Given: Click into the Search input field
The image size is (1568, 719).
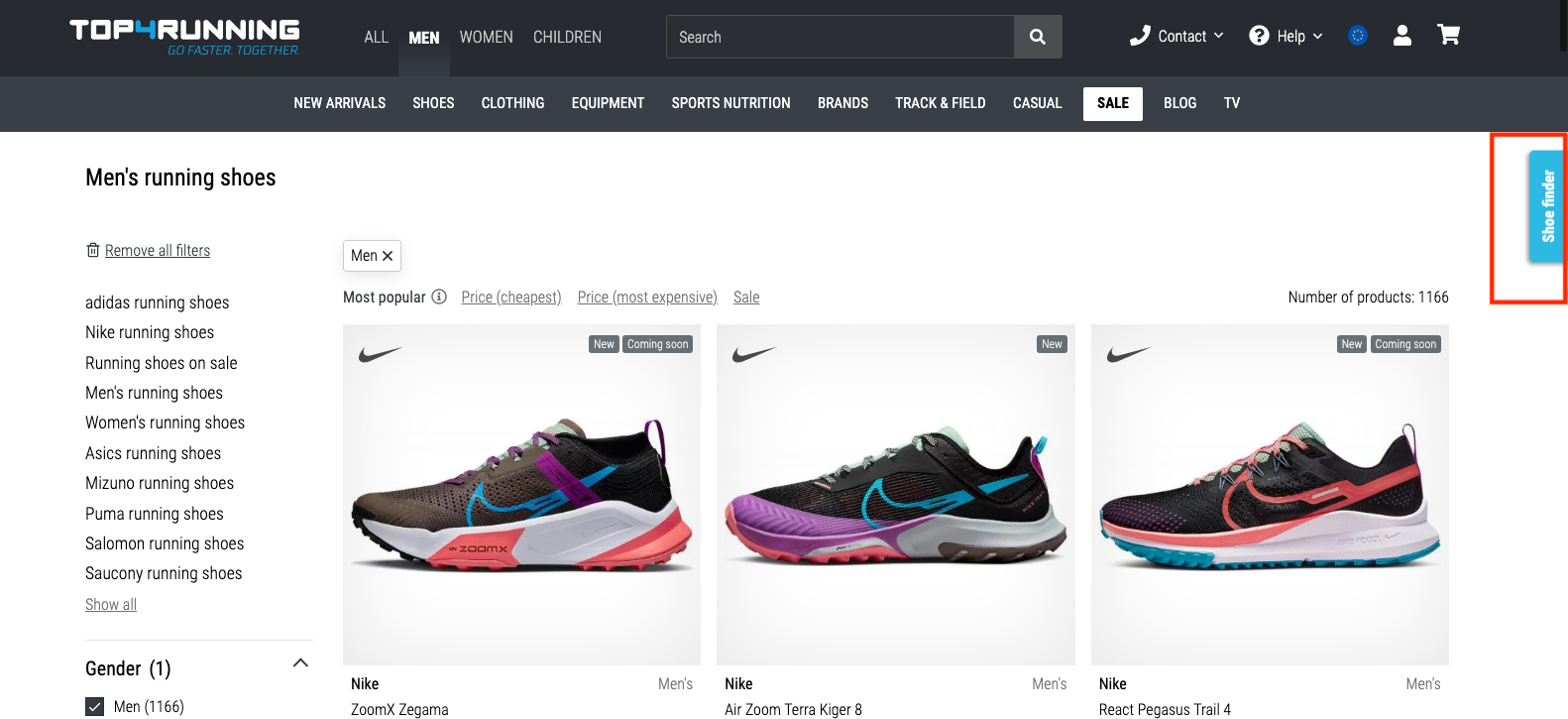Looking at the screenshot, I should tap(840, 37).
